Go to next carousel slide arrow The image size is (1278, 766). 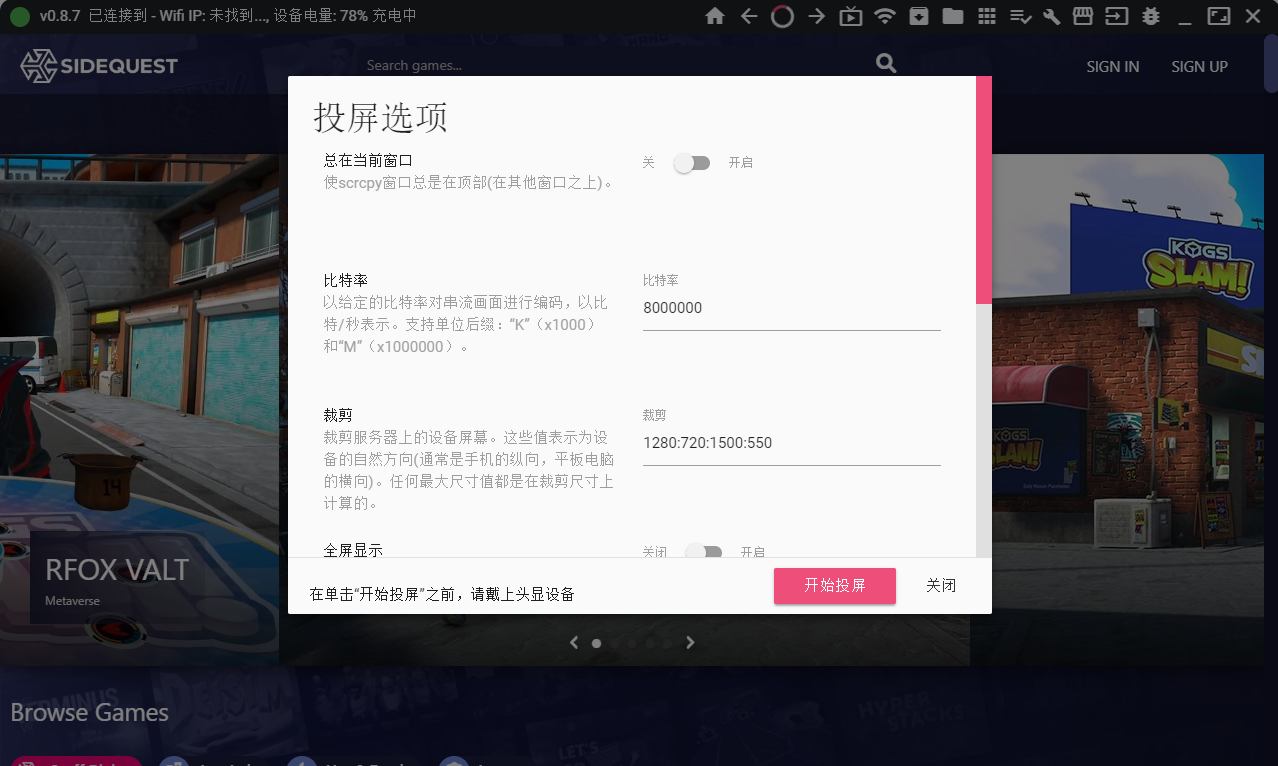(690, 643)
